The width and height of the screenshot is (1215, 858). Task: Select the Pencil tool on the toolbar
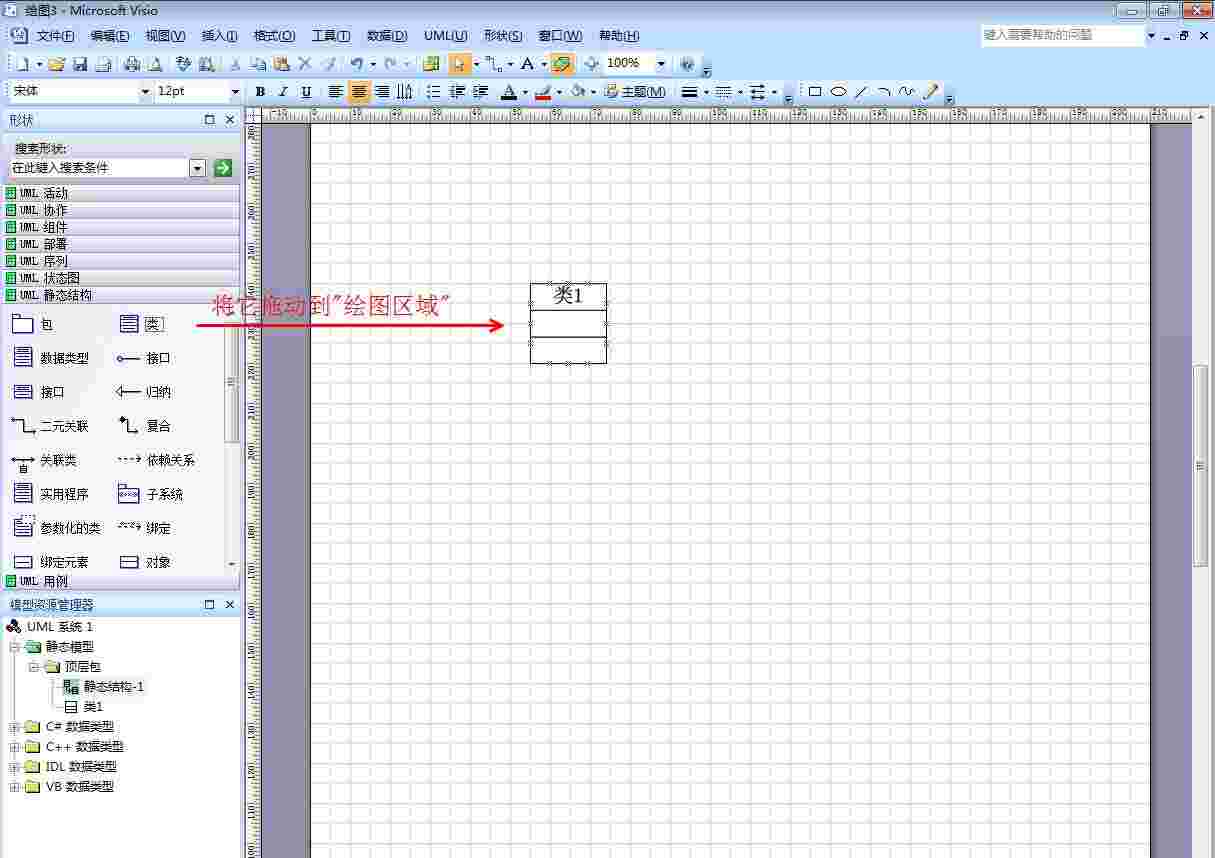(x=929, y=92)
